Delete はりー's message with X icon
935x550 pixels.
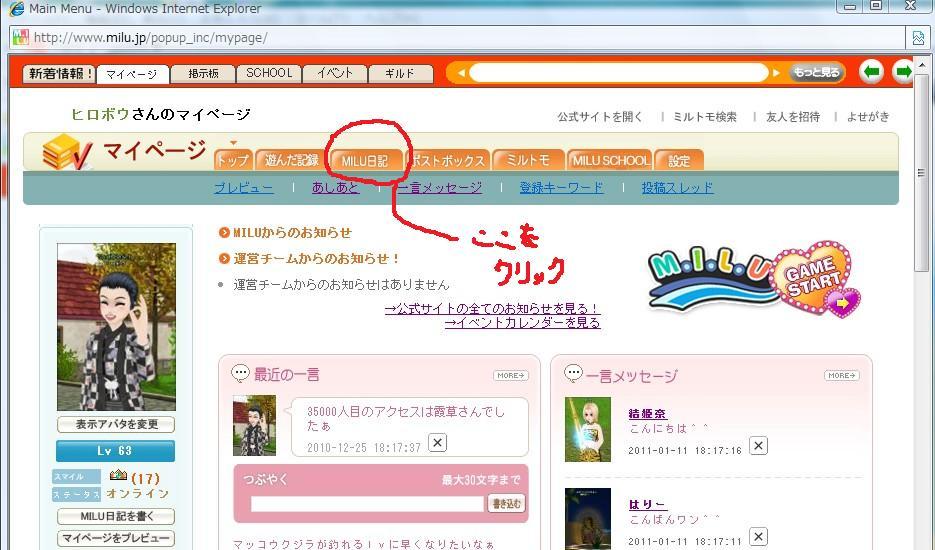tap(758, 537)
